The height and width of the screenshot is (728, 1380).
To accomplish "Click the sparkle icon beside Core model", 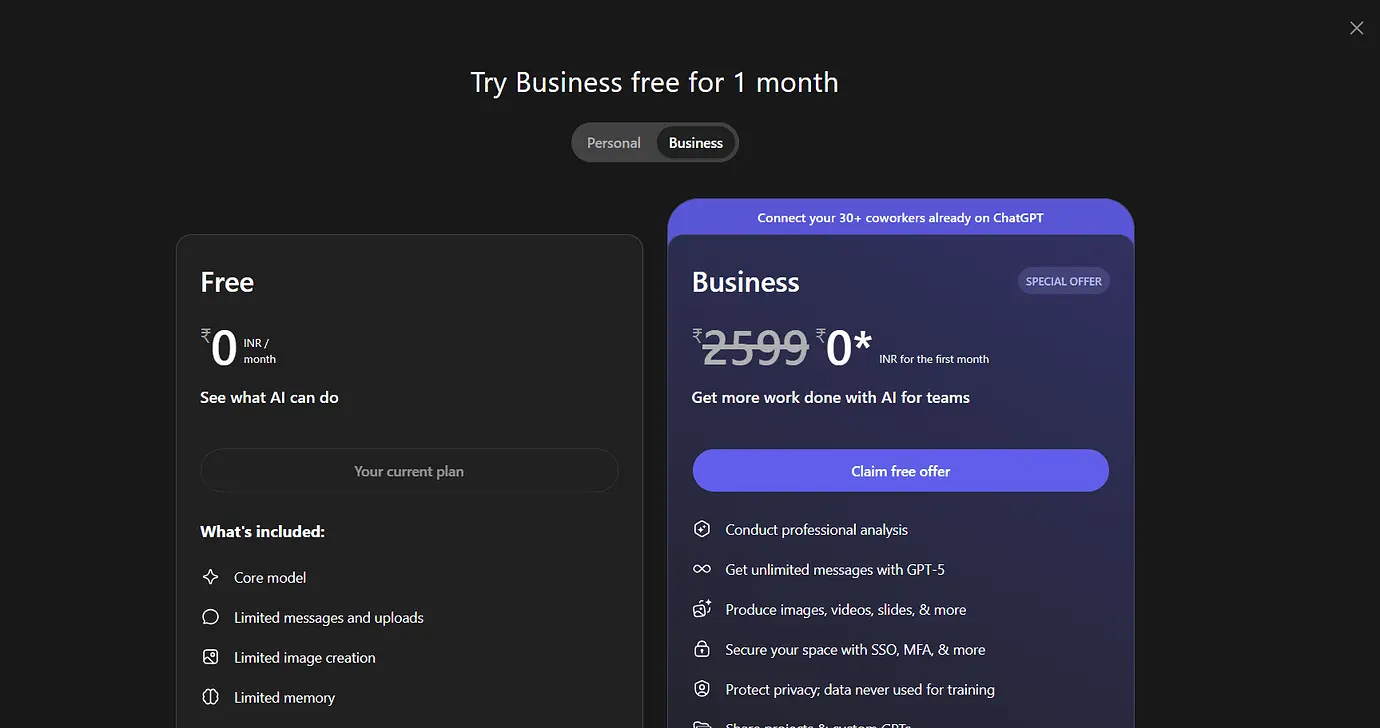I will pyautogui.click(x=210, y=577).
